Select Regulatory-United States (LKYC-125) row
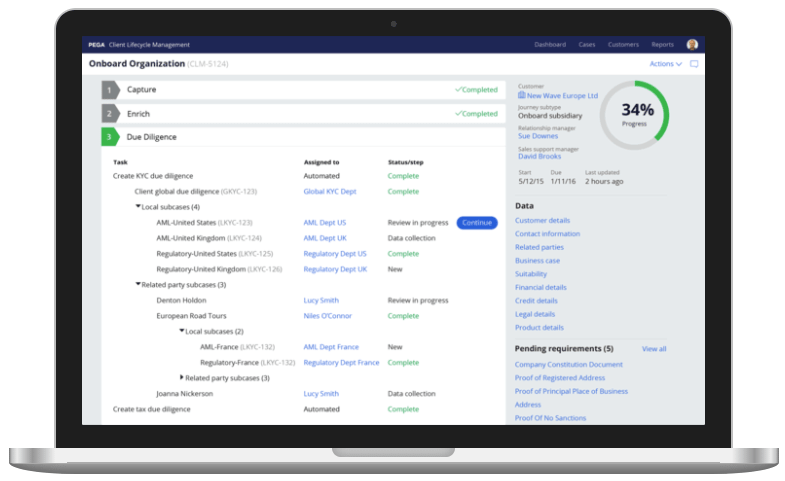Screen dimensions: 785x481 tap(214, 254)
